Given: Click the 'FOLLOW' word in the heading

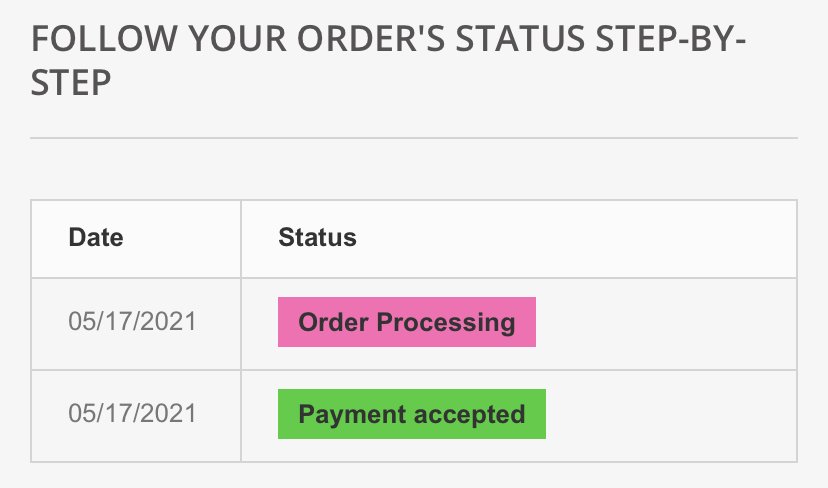Looking at the screenshot, I should coord(104,39).
